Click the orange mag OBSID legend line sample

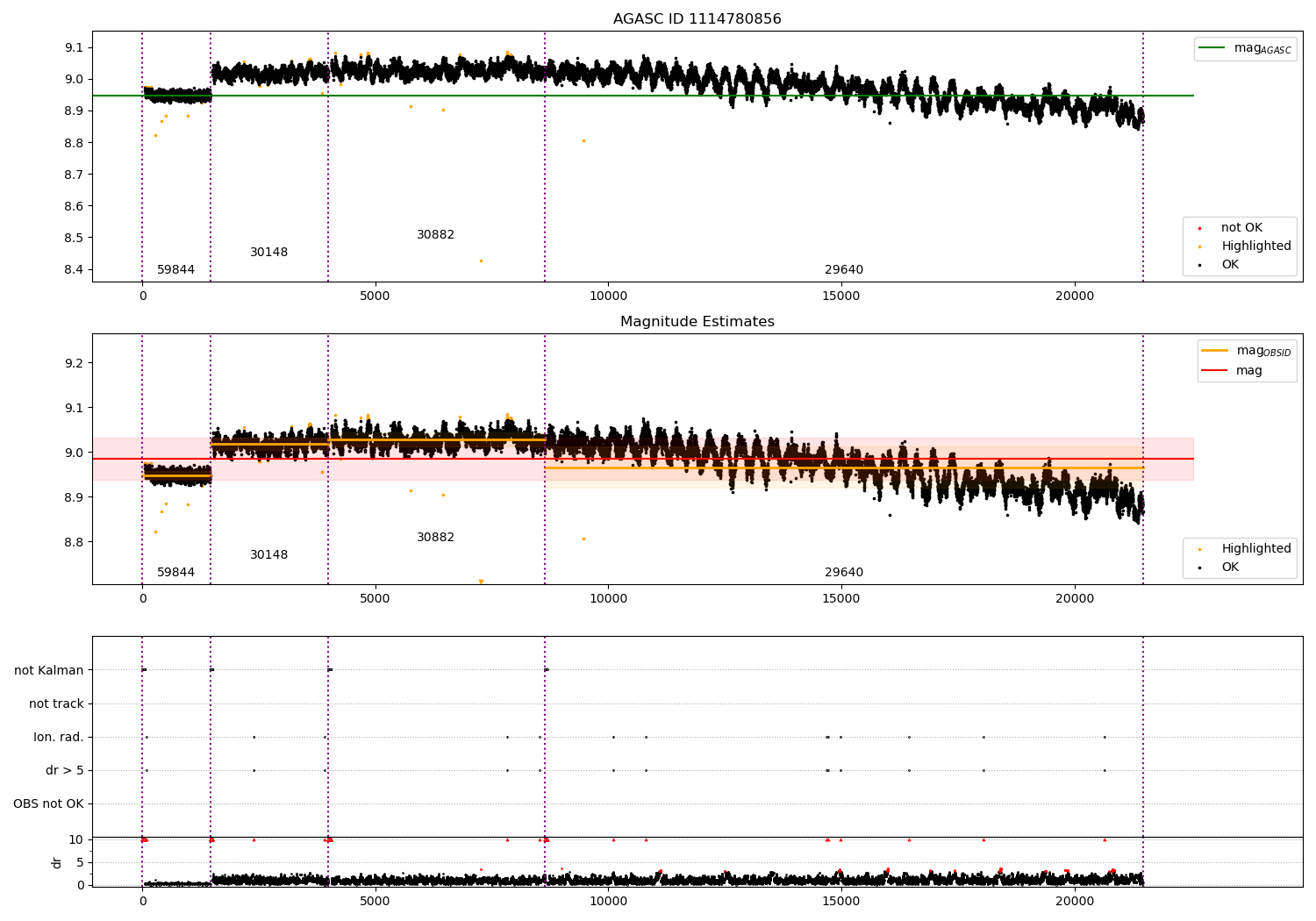click(1215, 351)
